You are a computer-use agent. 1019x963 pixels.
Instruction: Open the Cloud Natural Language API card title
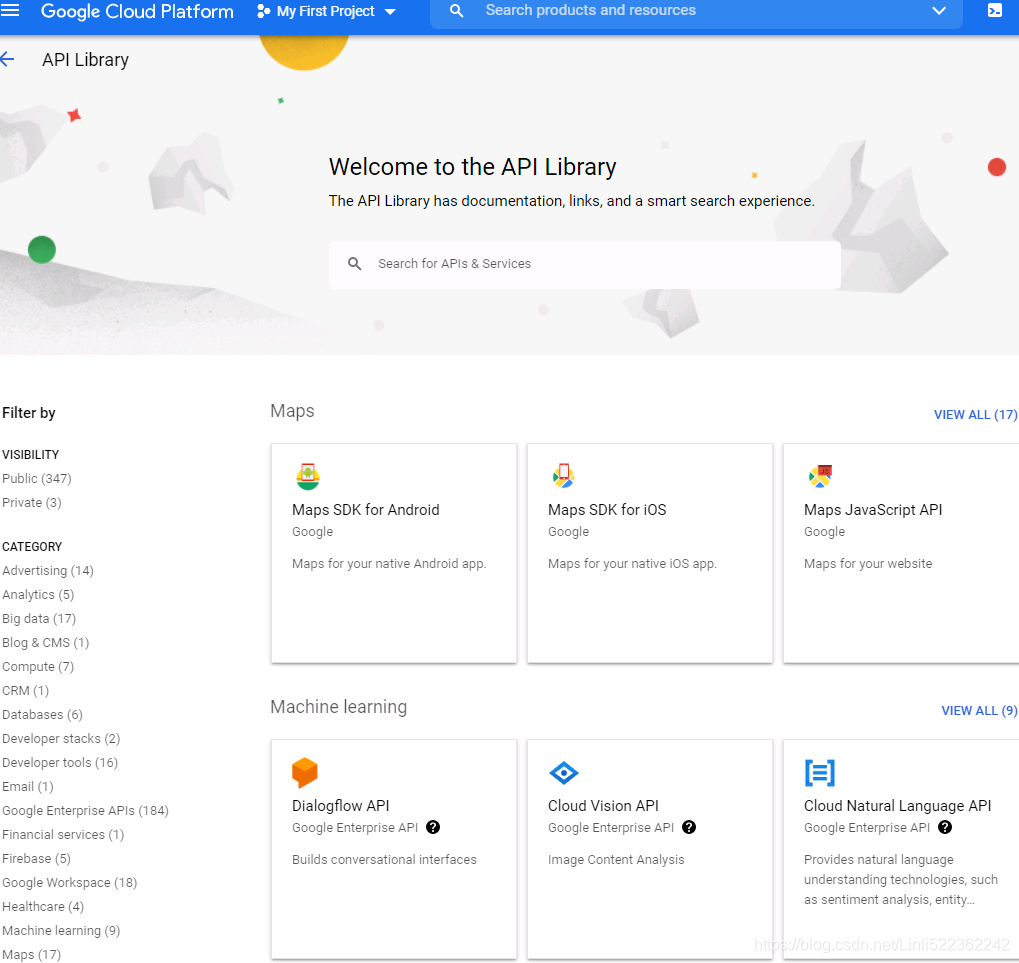pyautogui.click(x=897, y=806)
